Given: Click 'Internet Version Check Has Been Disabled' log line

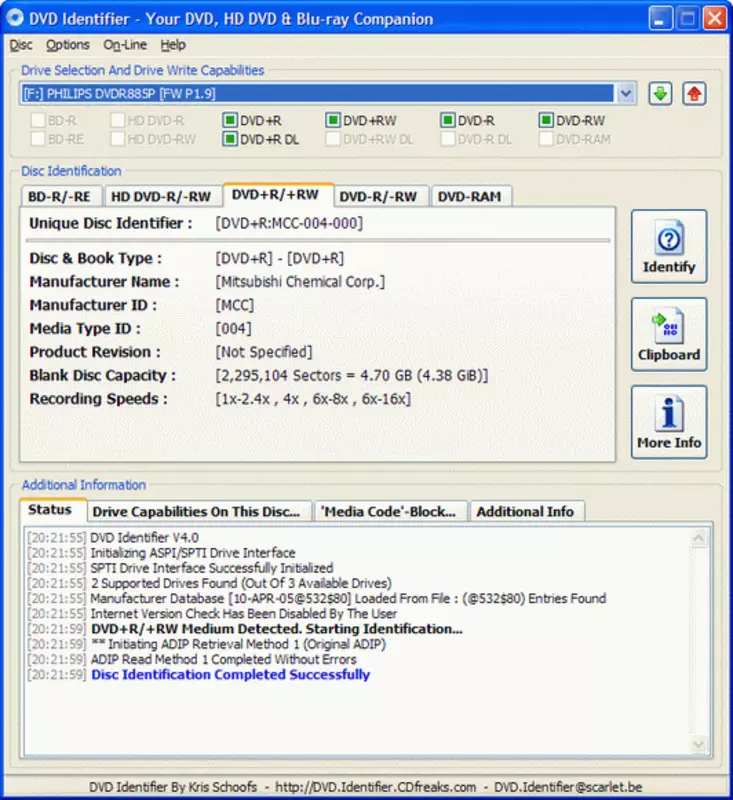Looking at the screenshot, I should point(243,614).
